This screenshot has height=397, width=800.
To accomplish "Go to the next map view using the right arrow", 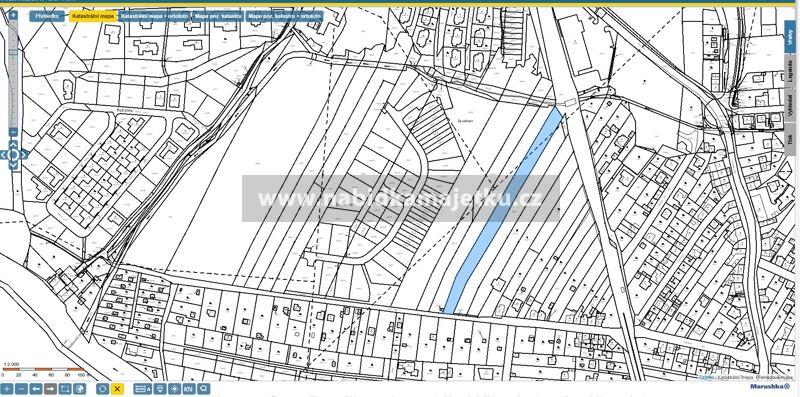I will tap(50, 389).
